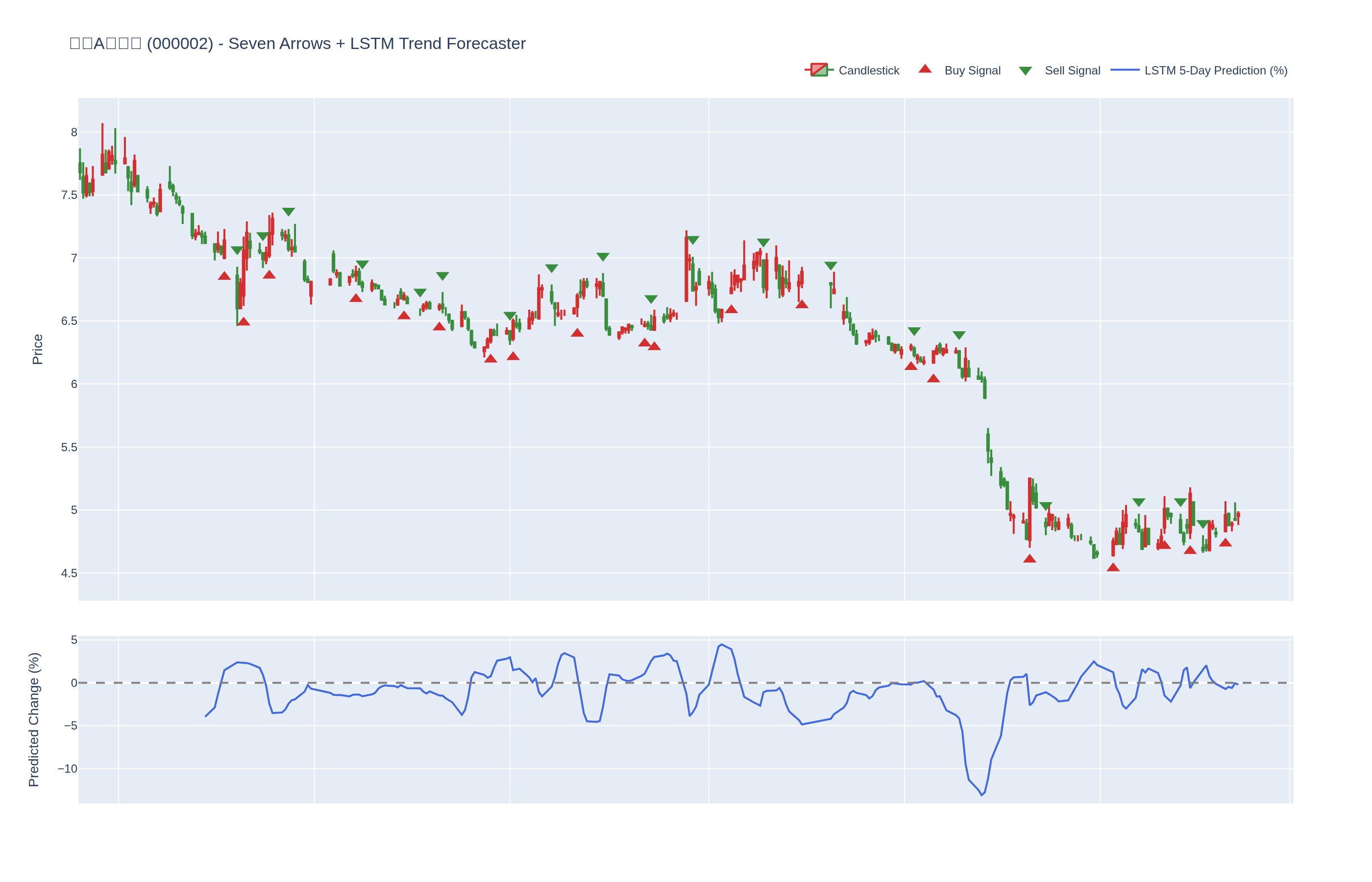Click the lowest buy signal marker on the price chart
This screenshot has width=1372, height=882.
click(1113, 567)
